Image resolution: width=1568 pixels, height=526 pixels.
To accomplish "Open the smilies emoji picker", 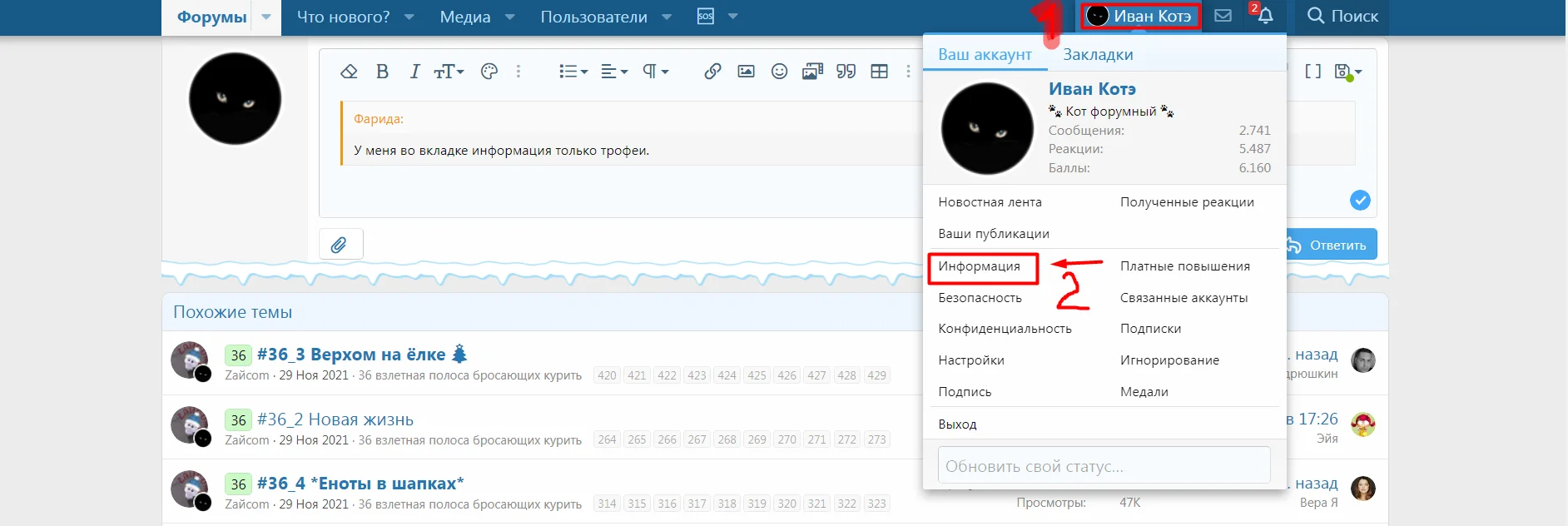I will click(779, 72).
